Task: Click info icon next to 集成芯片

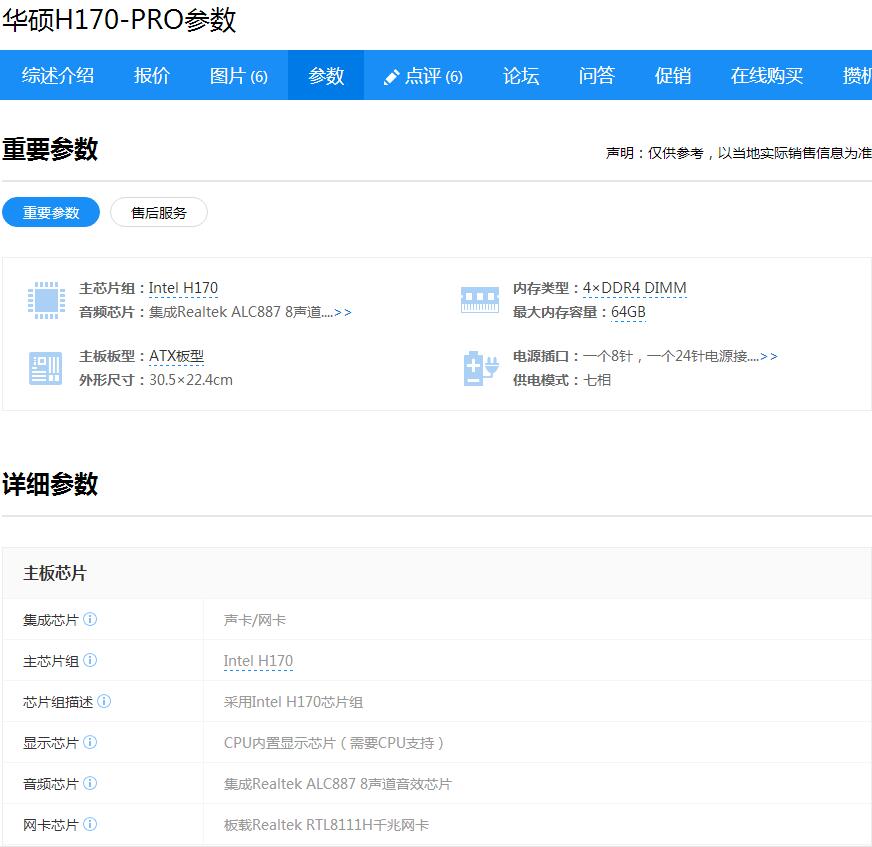Action: point(90,619)
